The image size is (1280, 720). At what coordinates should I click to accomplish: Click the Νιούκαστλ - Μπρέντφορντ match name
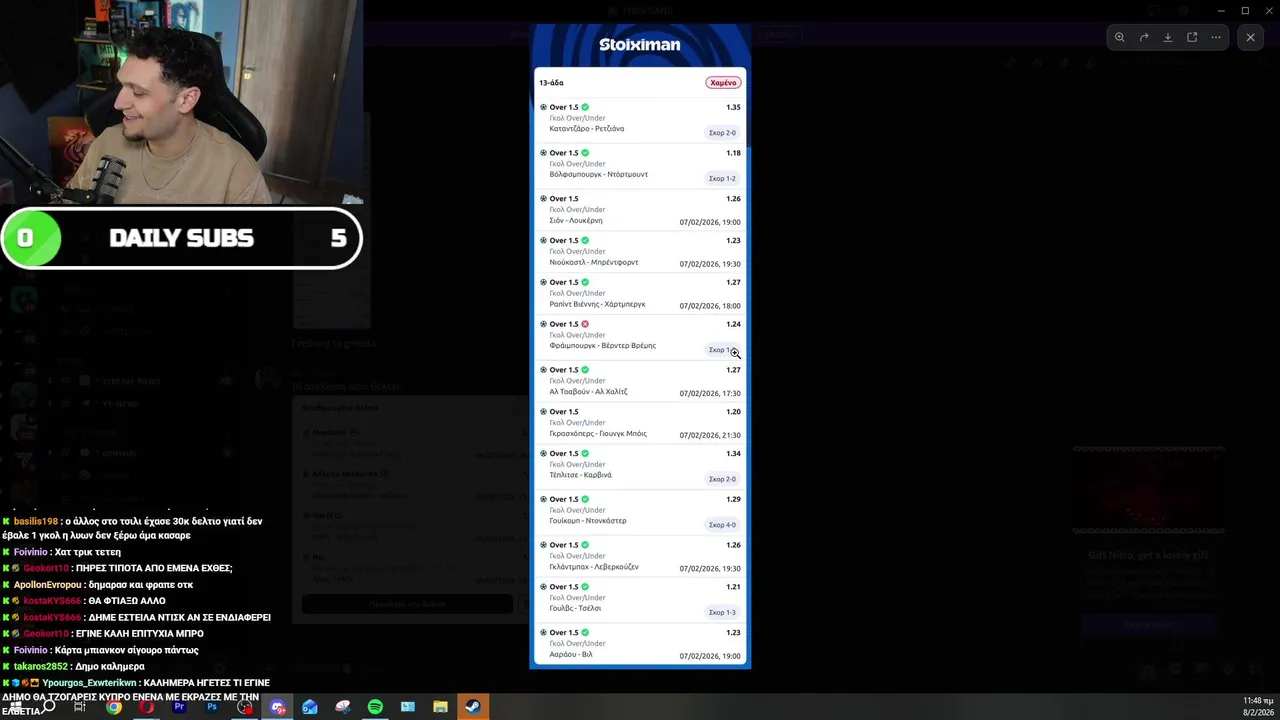coord(594,263)
